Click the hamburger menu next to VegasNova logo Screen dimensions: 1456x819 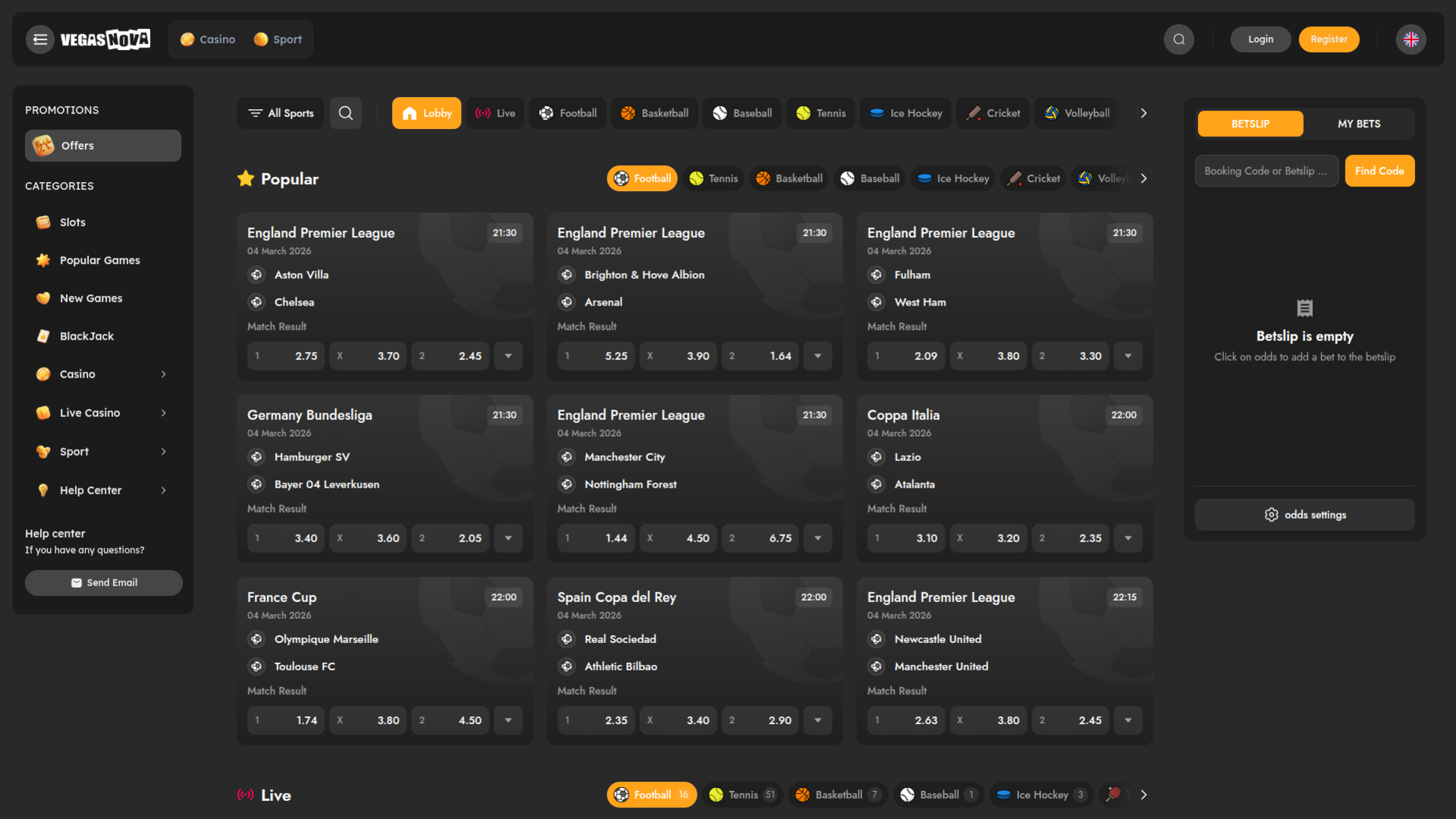(x=39, y=39)
